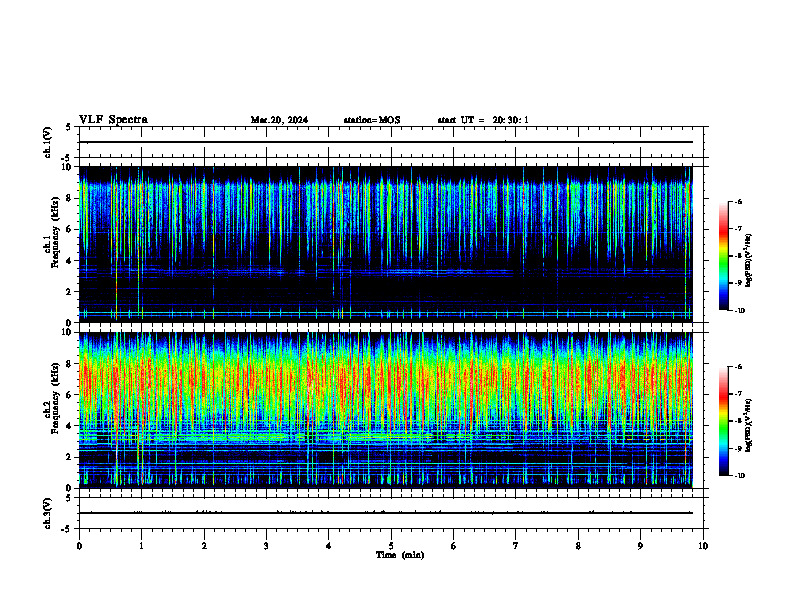The width and height of the screenshot is (792, 612).
Task: Click the "8" time axis tick label
Action: tap(578, 546)
